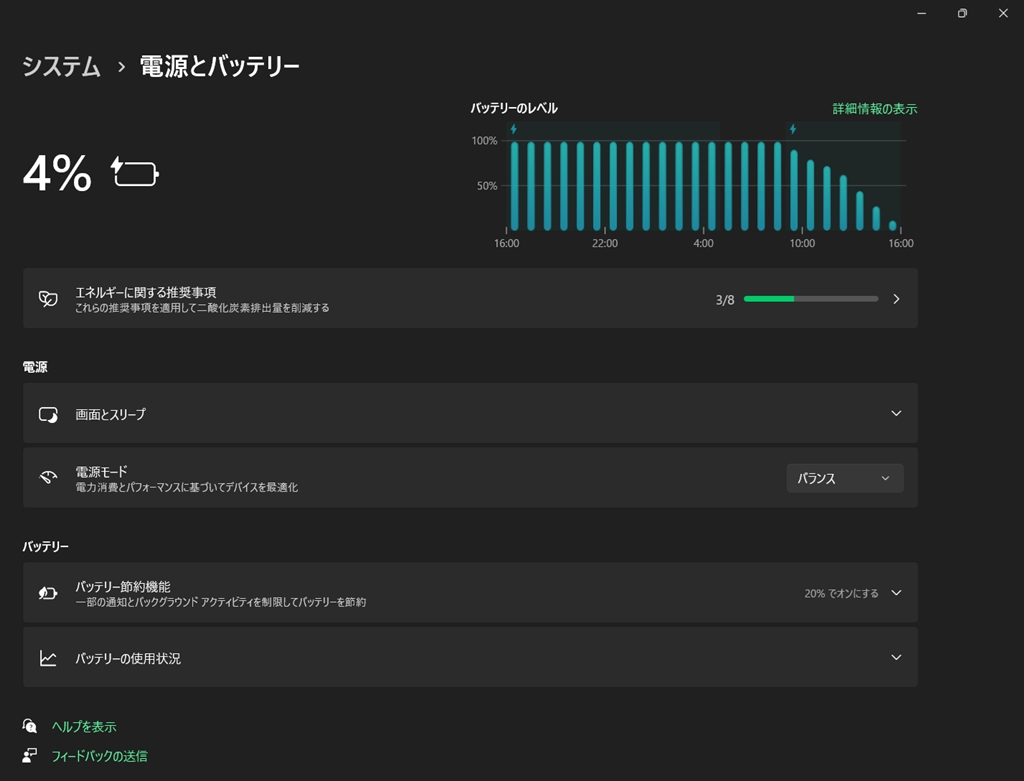The height and width of the screenshot is (781, 1024).
Task: Click the バッテリーの使用状況 row label
Action: point(127,658)
